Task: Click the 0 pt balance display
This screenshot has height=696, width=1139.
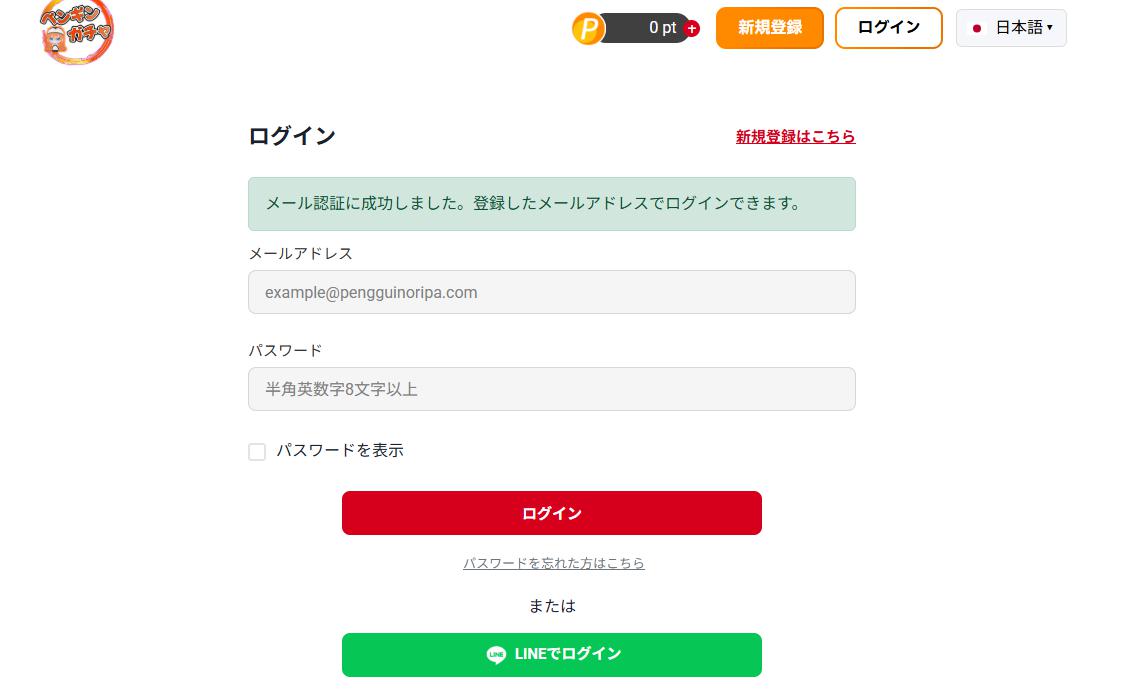Action: 652,28
